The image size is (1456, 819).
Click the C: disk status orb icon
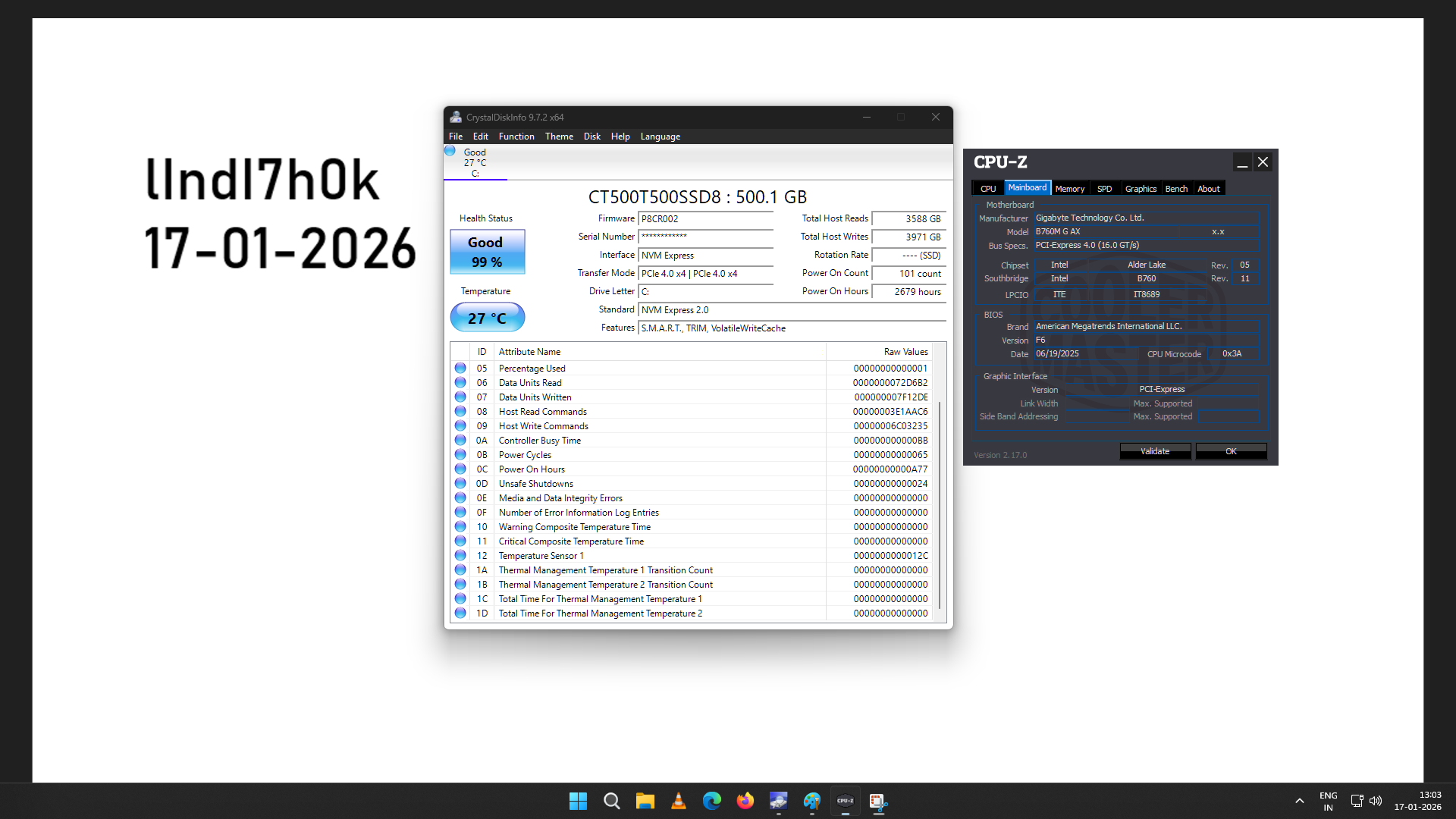pyautogui.click(x=450, y=151)
